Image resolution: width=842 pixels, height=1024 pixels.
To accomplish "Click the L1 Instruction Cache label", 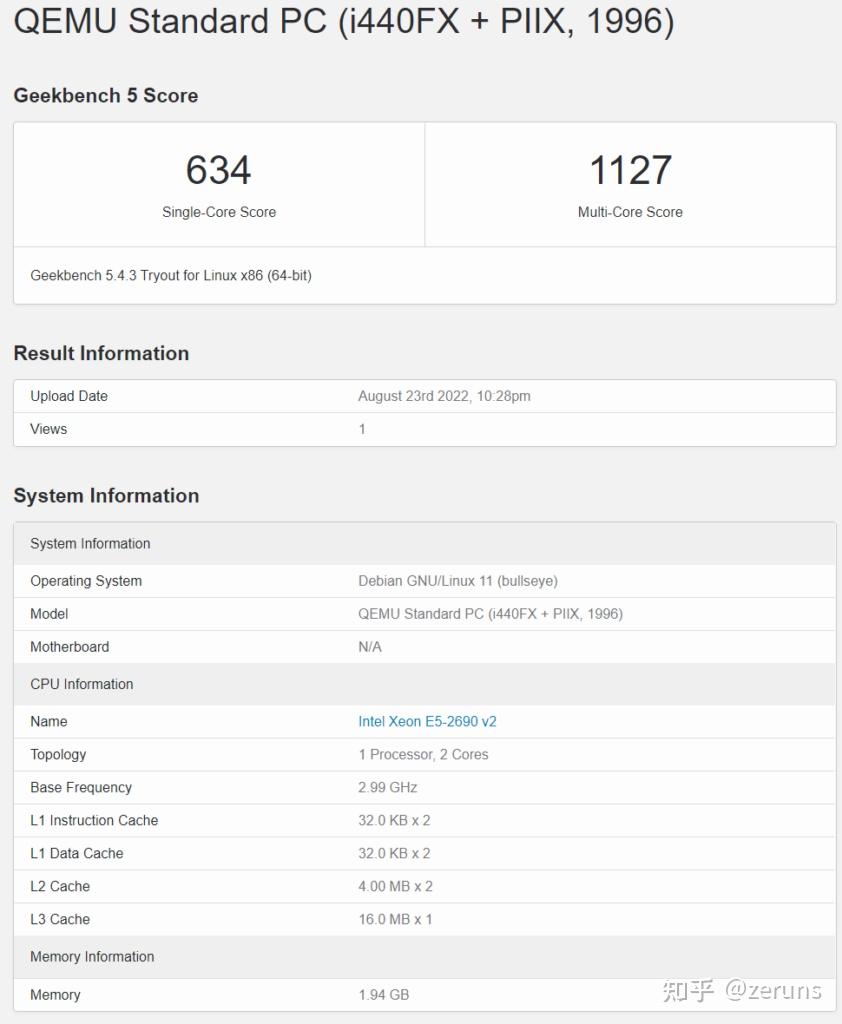I will click(x=94, y=820).
